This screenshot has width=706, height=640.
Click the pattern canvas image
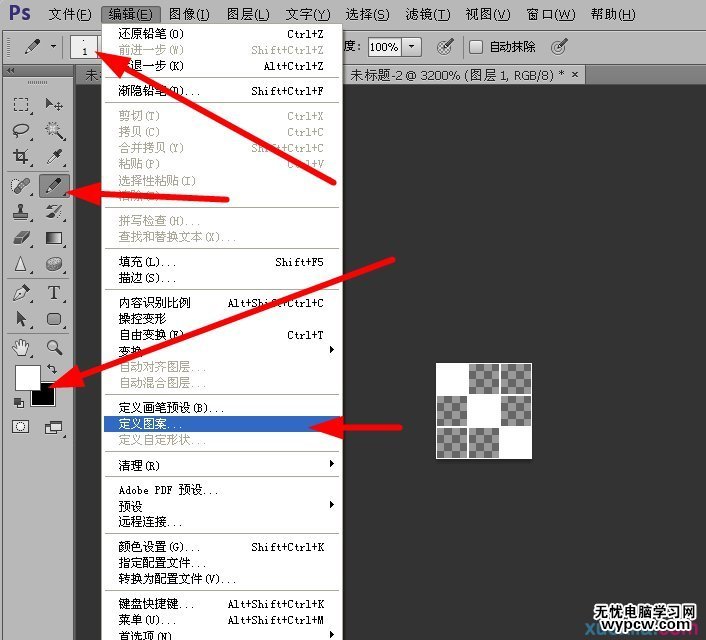(x=484, y=411)
